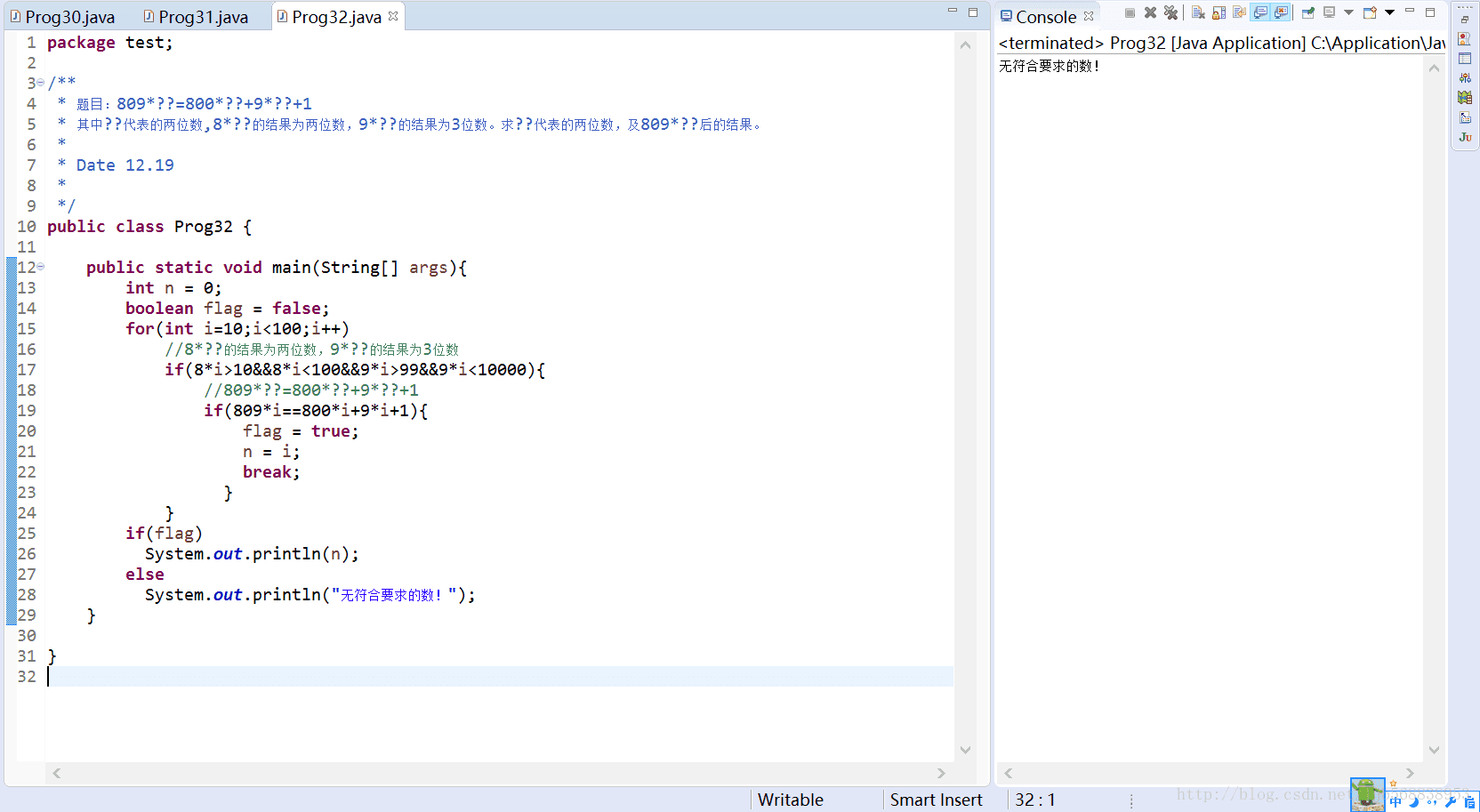Screen dimensions: 1480x812
Task: Minimize the editor area
Action: [953, 12]
